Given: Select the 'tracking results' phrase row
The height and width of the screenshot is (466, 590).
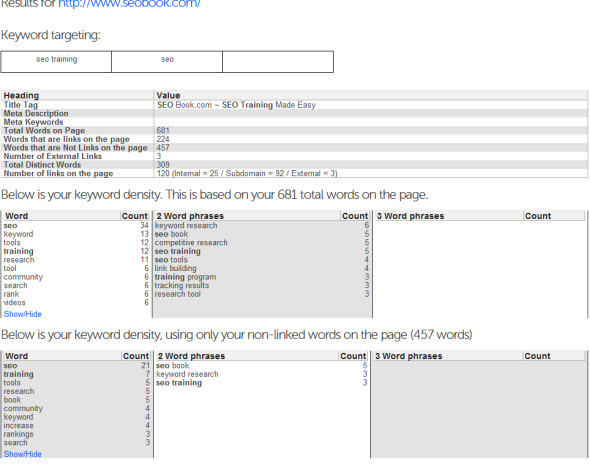Looking at the screenshot, I should pyautogui.click(x=262, y=285).
